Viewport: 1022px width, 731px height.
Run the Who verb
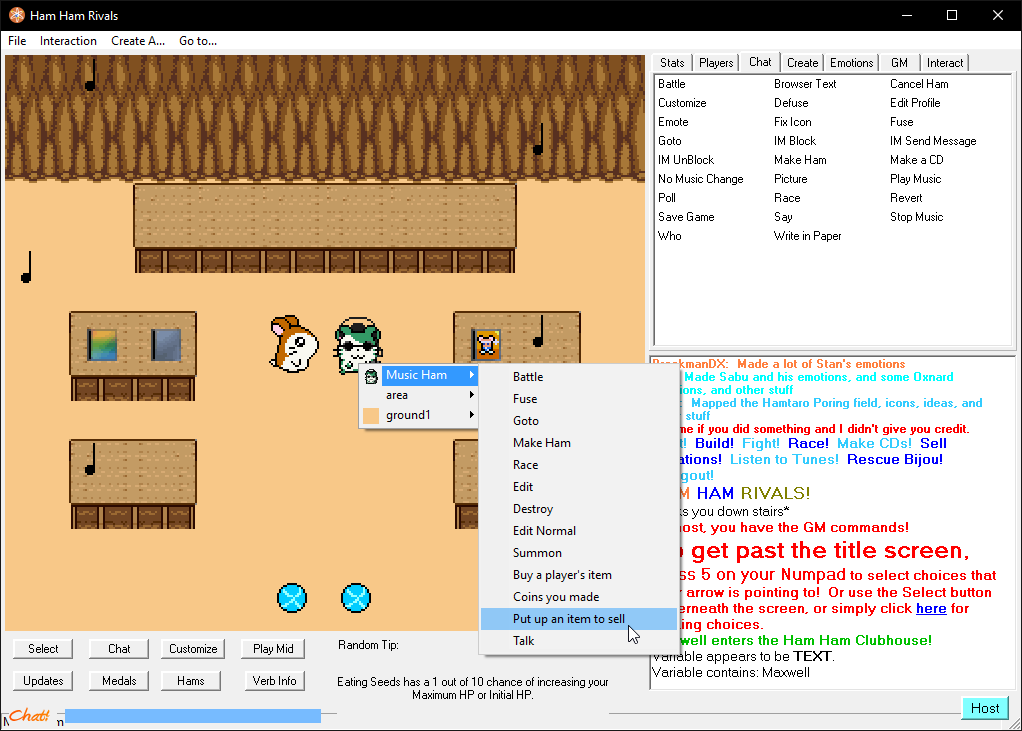click(669, 236)
